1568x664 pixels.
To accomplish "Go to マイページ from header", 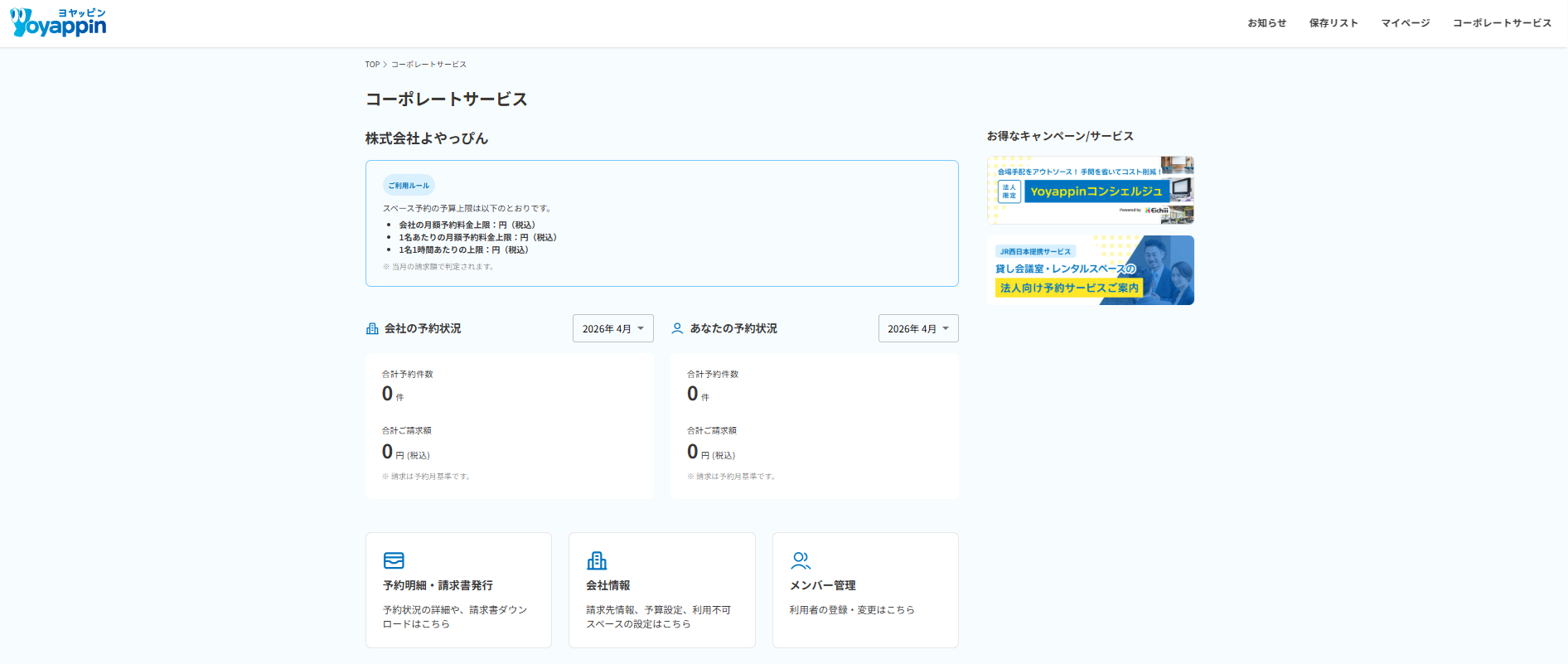I will coord(1406,23).
